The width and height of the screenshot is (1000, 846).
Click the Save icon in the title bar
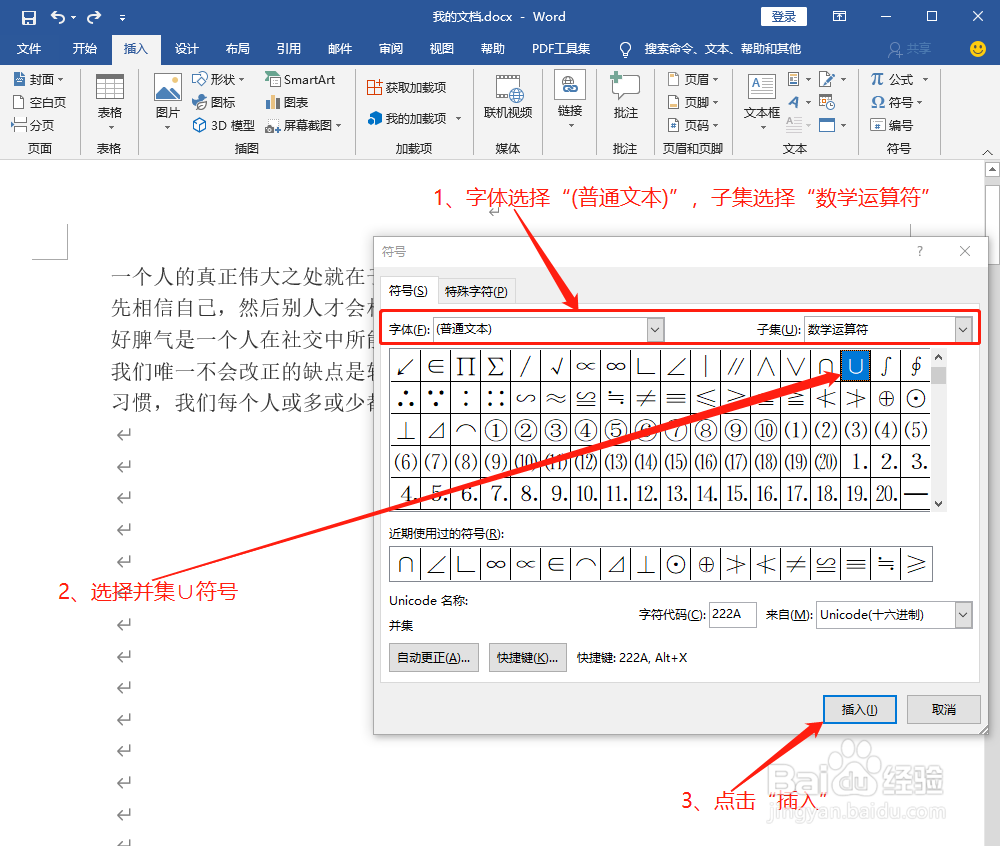tap(29, 17)
